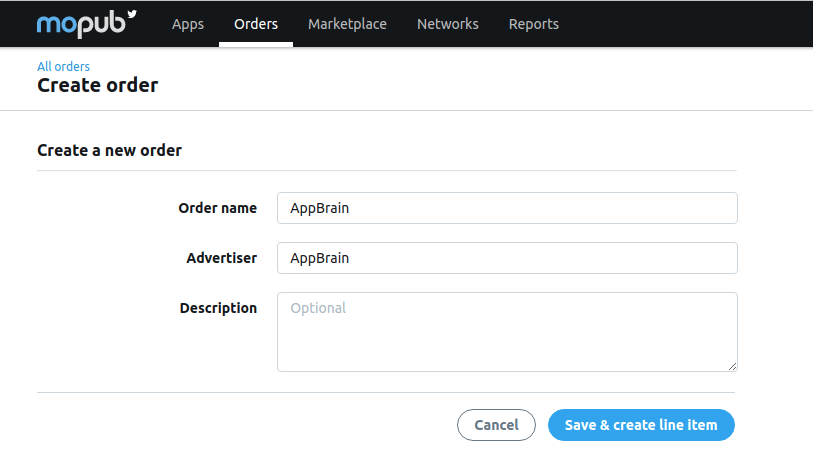This screenshot has height=474, width=813.
Task: Follow the All orders breadcrumb link
Action: (63, 66)
